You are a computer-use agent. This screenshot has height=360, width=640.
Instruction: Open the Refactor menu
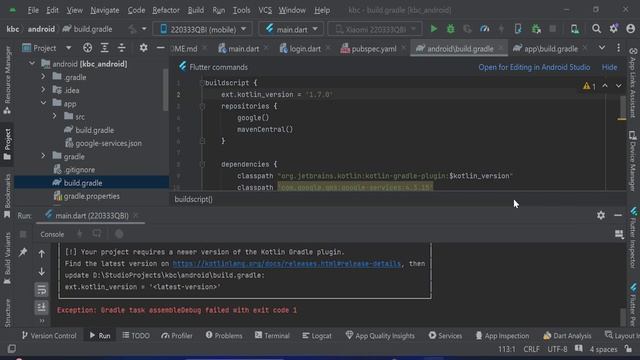(x=166, y=10)
